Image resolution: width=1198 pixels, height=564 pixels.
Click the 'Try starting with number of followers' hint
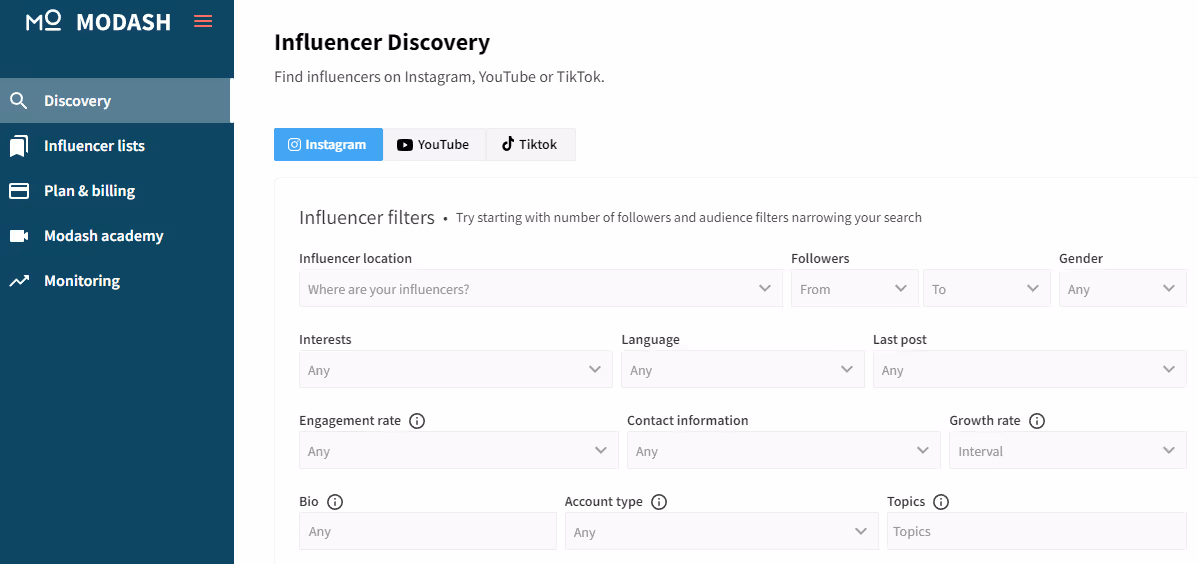[x=689, y=218]
